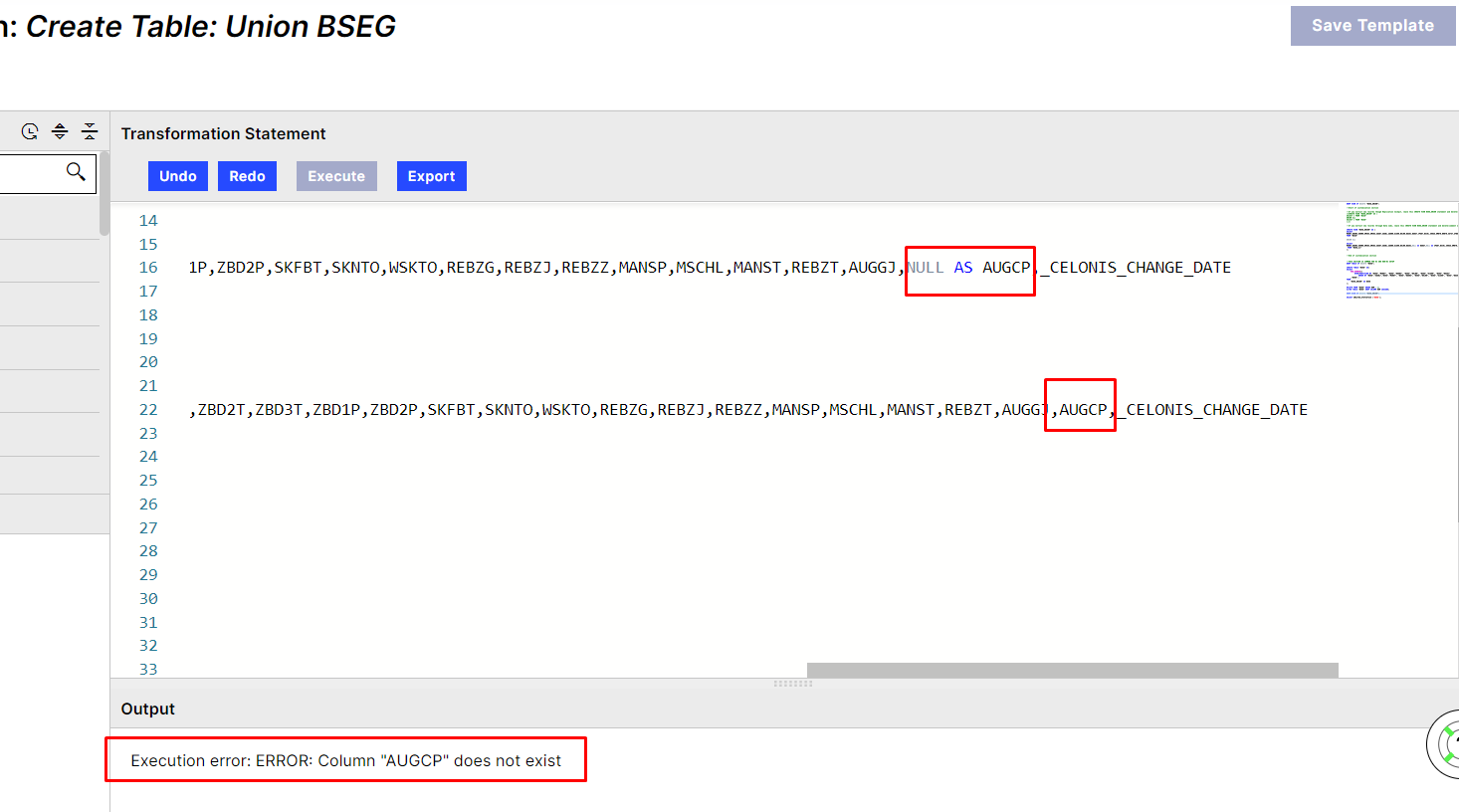1459x812 pixels.
Task: Click the collapse all rows icon
Action: pos(90,131)
